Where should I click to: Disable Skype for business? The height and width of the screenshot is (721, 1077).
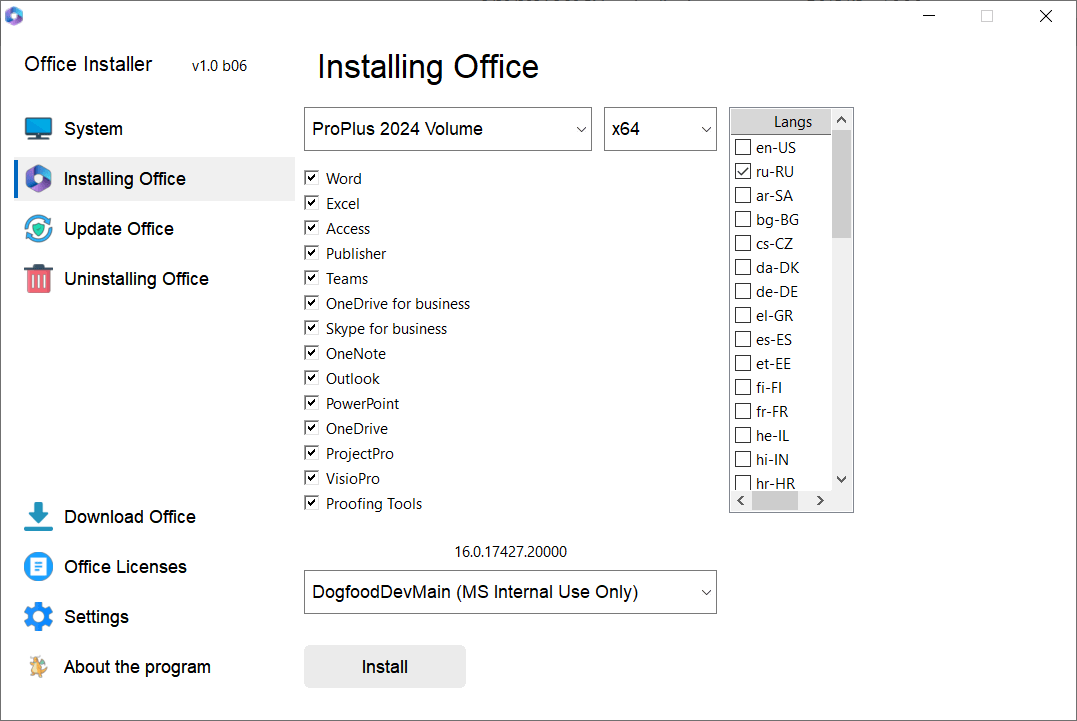[x=311, y=328]
